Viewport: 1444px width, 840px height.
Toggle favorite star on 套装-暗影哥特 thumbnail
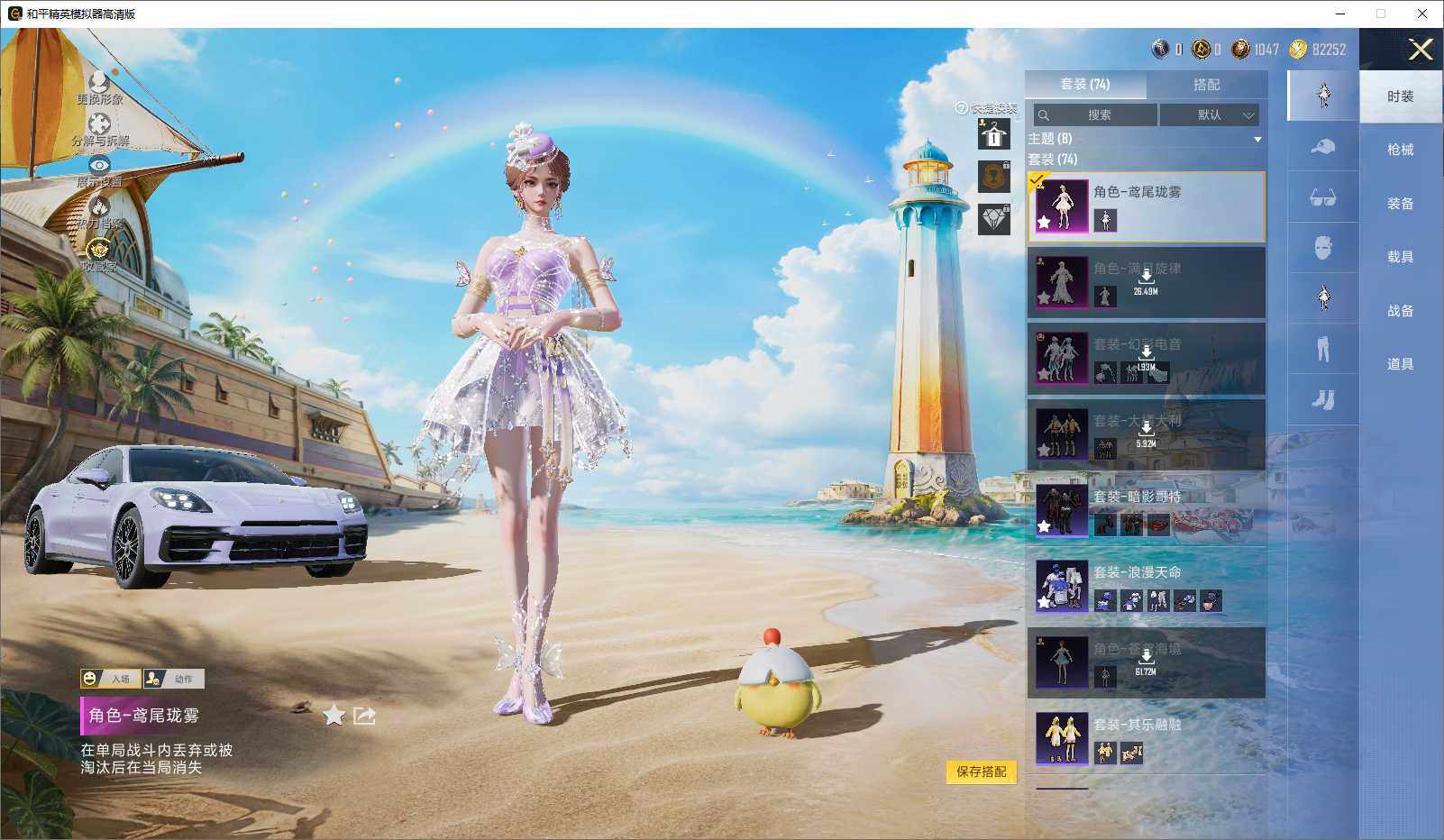pyautogui.click(x=1044, y=526)
